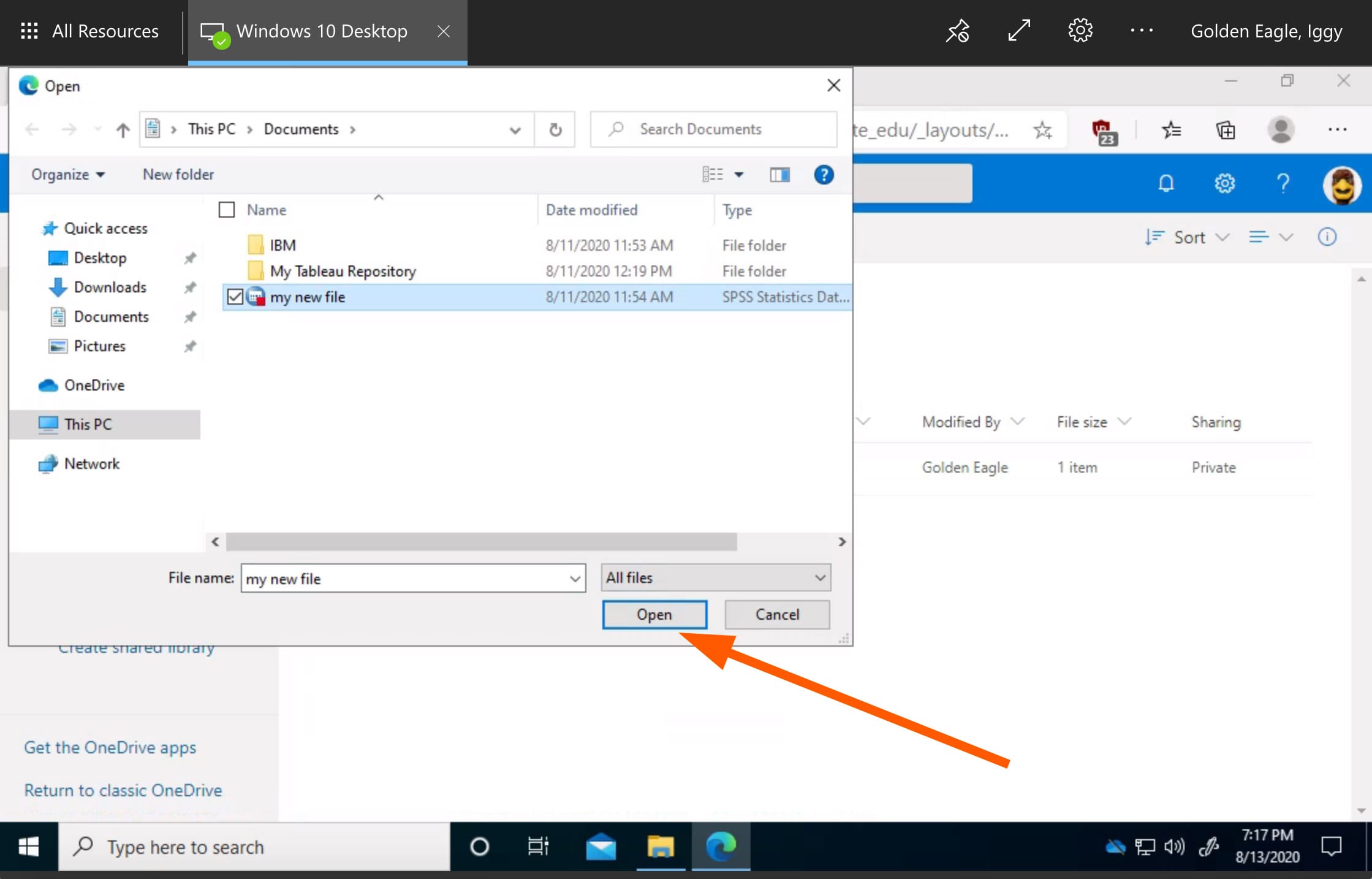Uncheck the 'my new file' checkbox
Image resolution: width=1372 pixels, height=879 pixels.
235,297
